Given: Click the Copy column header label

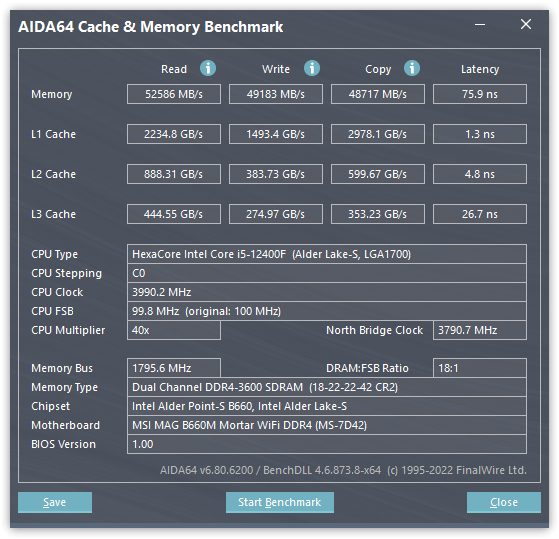Looking at the screenshot, I should 378,69.
